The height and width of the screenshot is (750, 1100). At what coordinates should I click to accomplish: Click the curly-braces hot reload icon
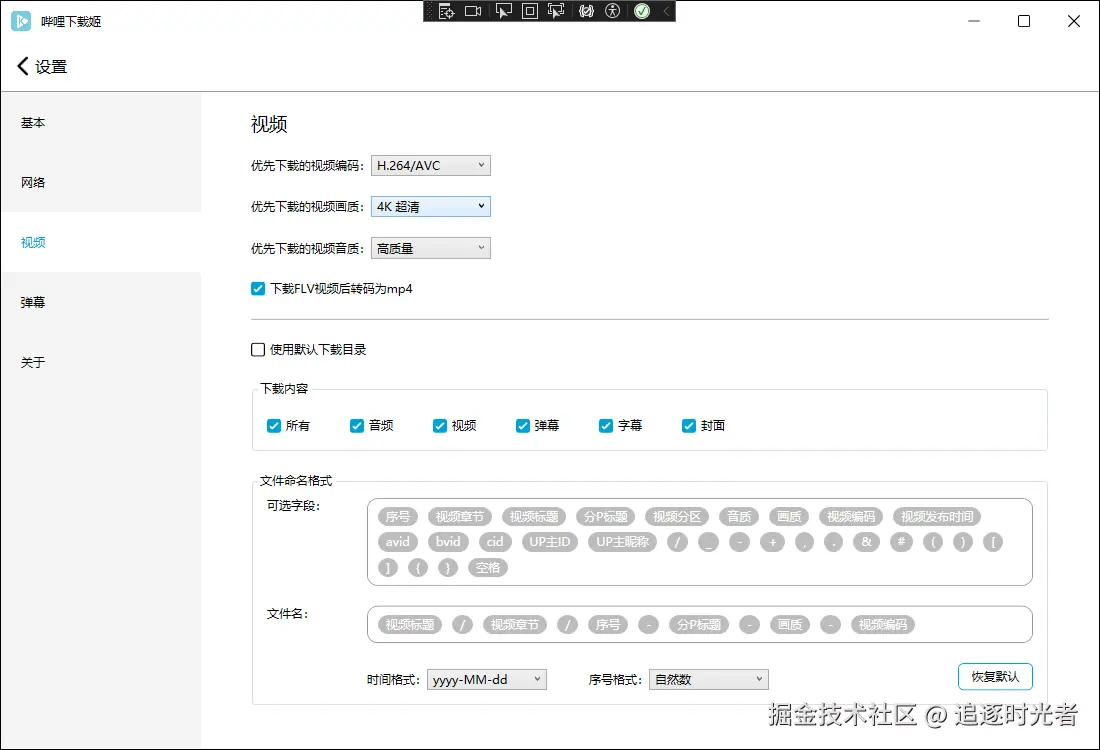coord(586,11)
